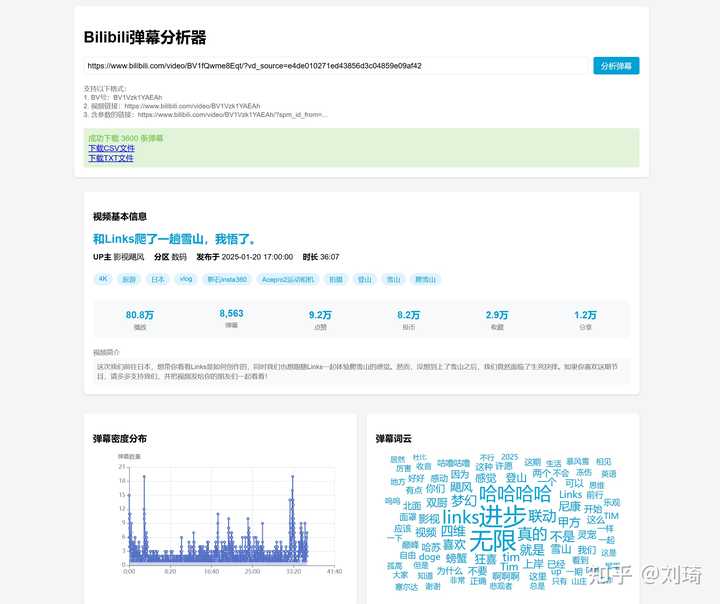Download the CSV file via 下载CSV文件 link
720x604 pixels.
[111, 148]
